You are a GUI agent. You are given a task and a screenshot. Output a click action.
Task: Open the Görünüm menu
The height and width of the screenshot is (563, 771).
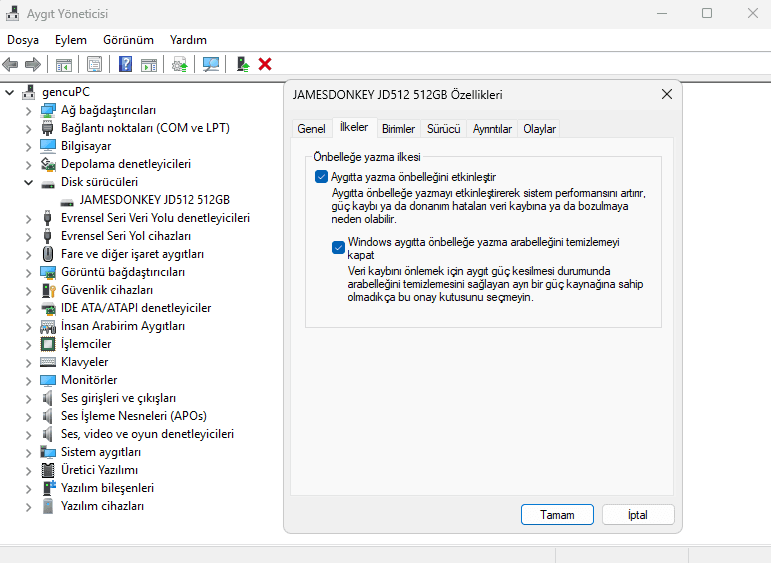(x=128, y=40)
